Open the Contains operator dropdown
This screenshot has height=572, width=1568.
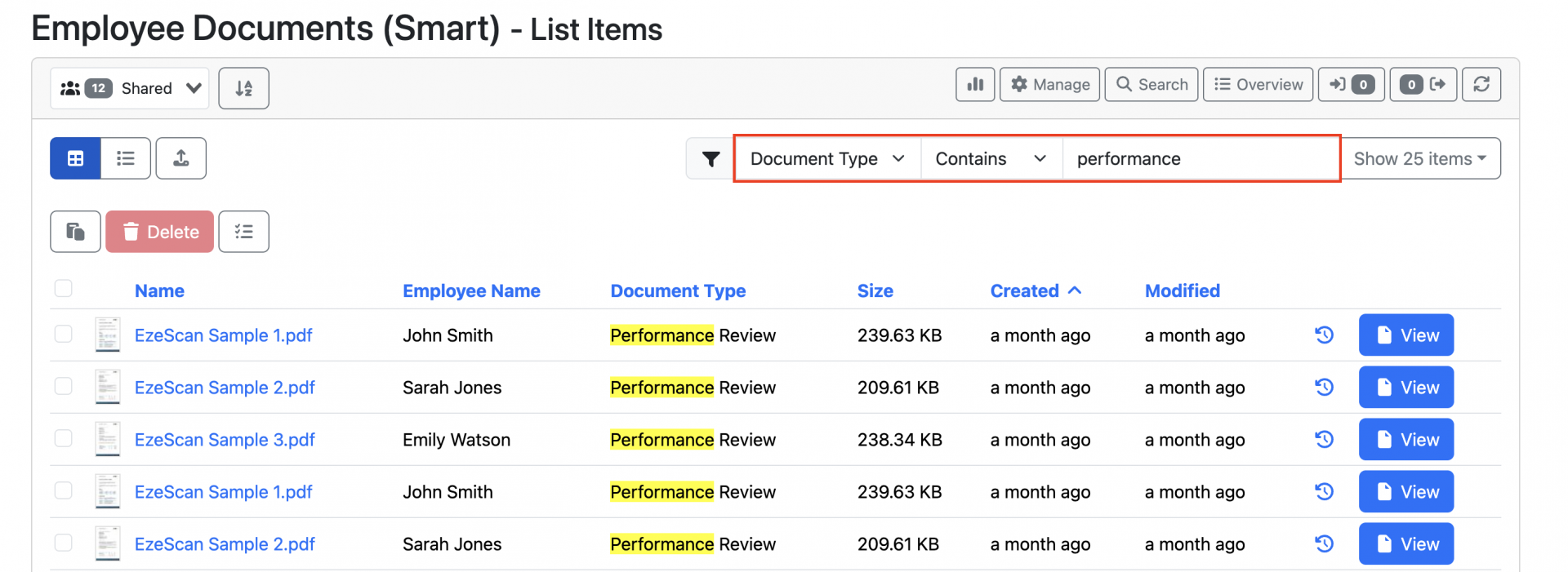[991, 158]
